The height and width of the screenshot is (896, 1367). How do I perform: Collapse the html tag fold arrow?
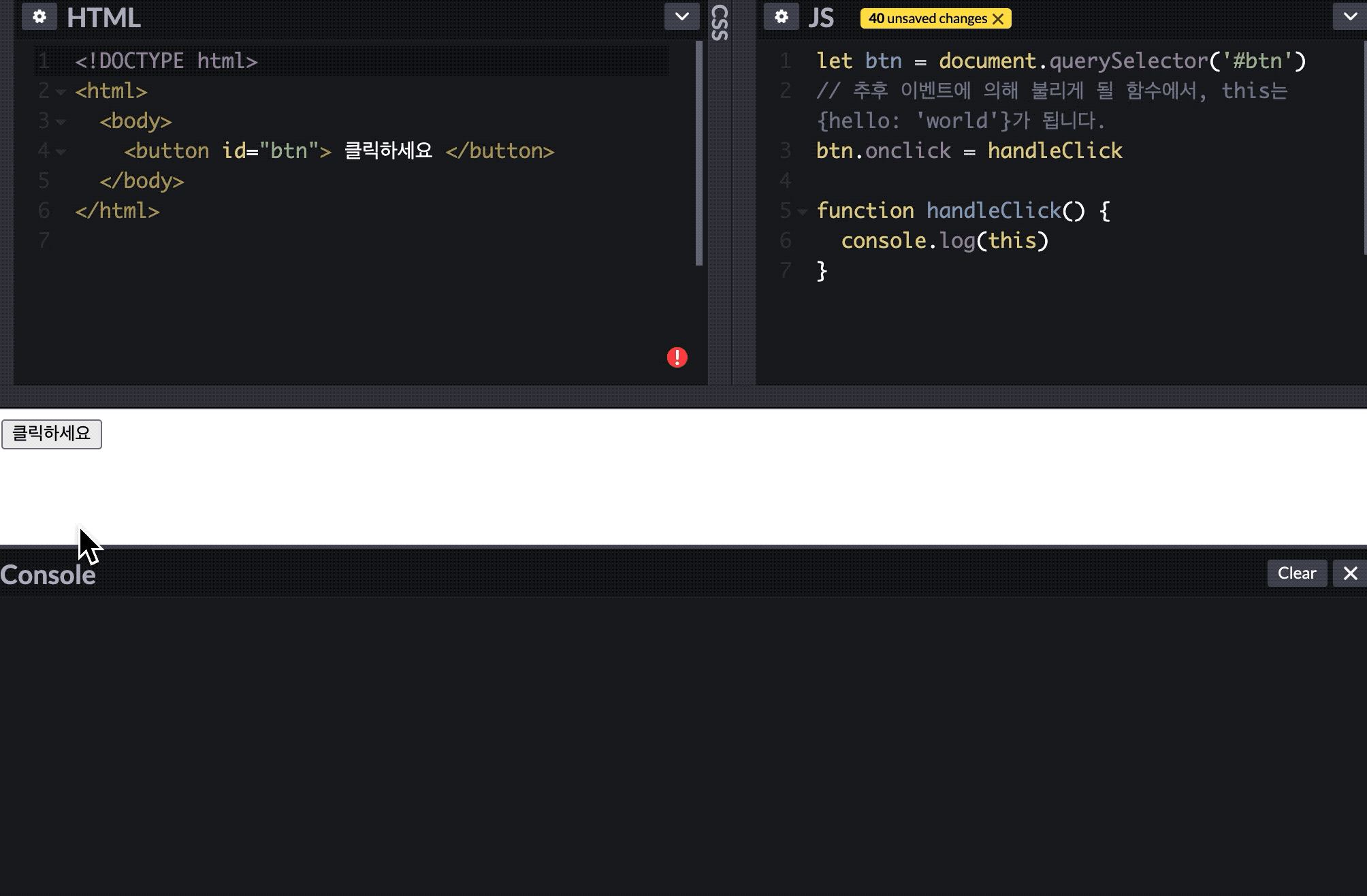pyautogui.click(x=61, y=92)
